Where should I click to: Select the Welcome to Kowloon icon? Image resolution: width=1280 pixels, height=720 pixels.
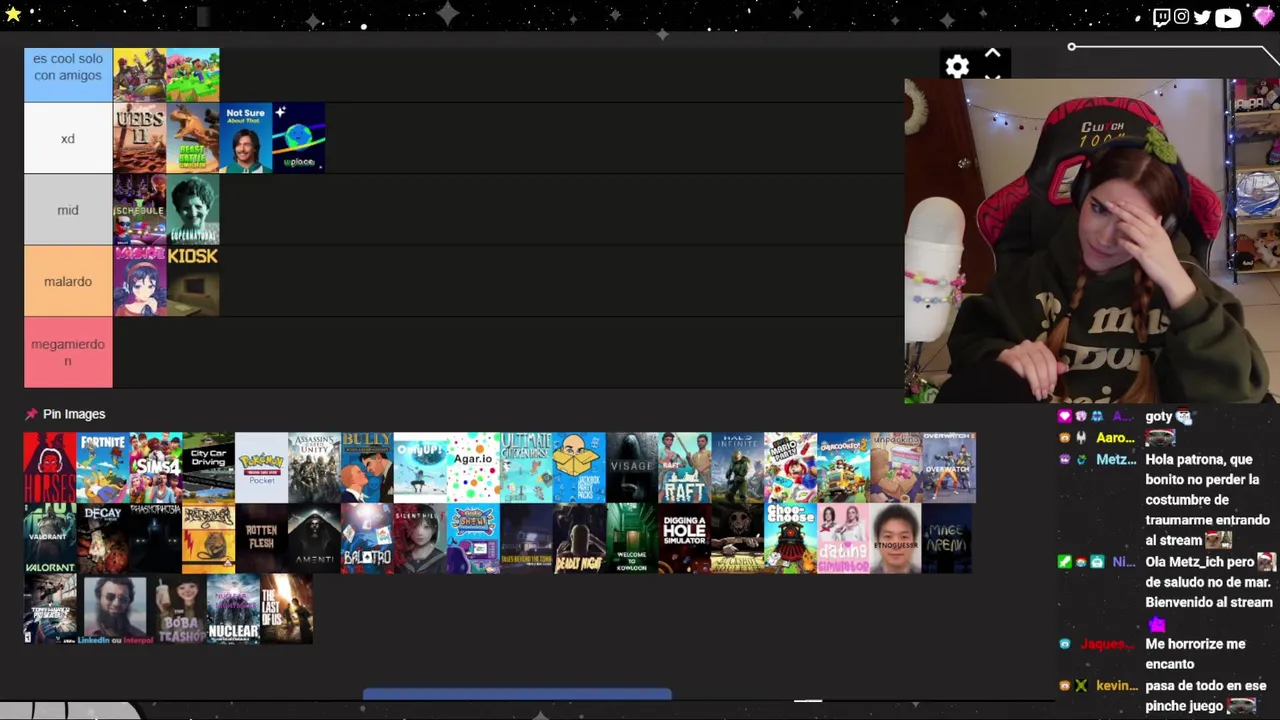[632, 538]
